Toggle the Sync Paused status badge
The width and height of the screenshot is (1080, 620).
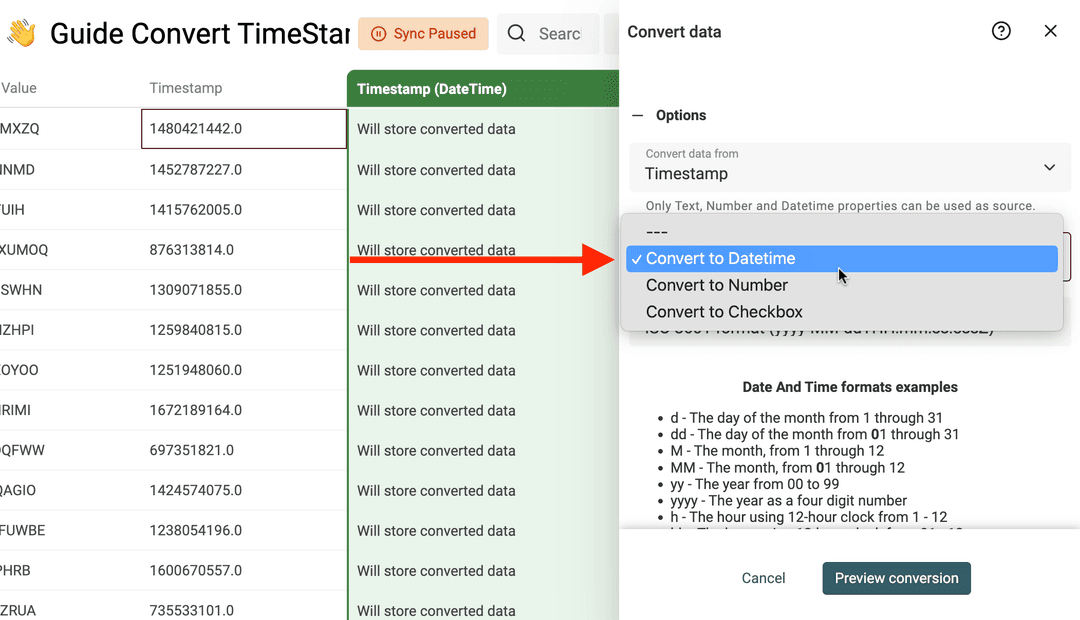tap(423, 33)
